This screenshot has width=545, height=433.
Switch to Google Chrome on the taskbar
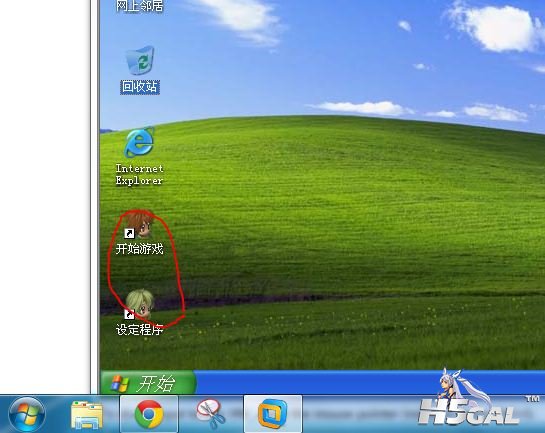[x=149, y=414]
